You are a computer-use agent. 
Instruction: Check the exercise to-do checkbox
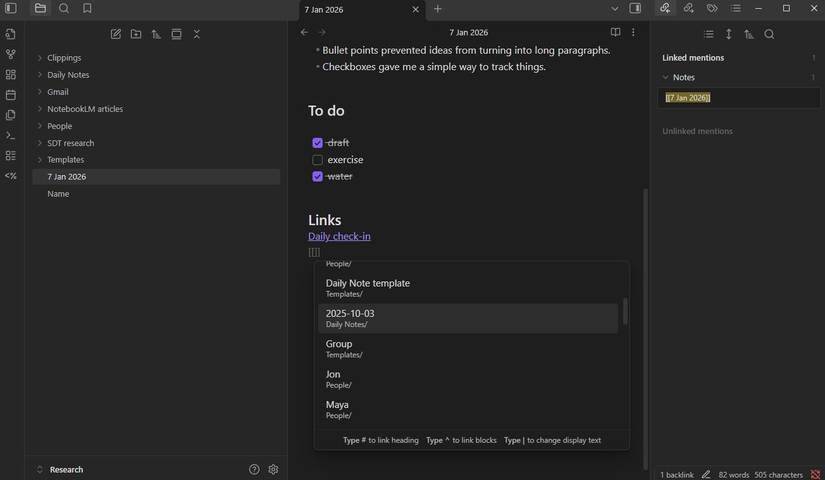pos(317,160)
